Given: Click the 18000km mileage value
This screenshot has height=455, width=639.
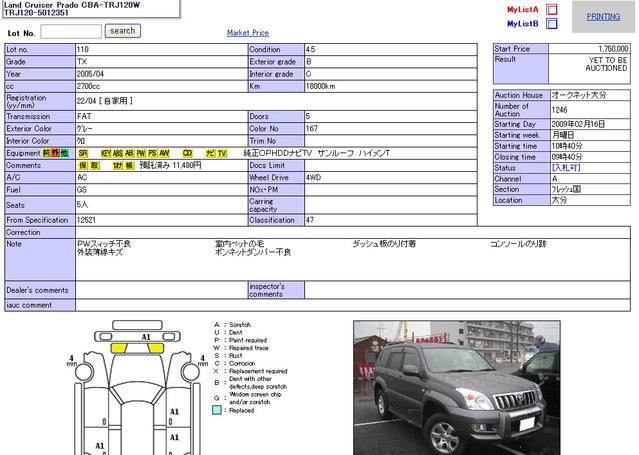Looking at the screenshot, I should [321, 86].
